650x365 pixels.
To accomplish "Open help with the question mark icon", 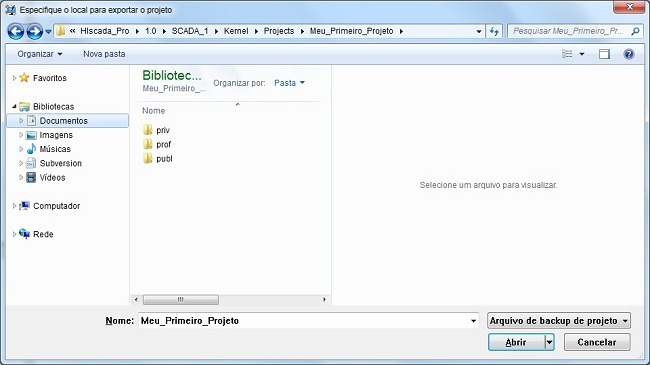I will [x=629, y=54].
